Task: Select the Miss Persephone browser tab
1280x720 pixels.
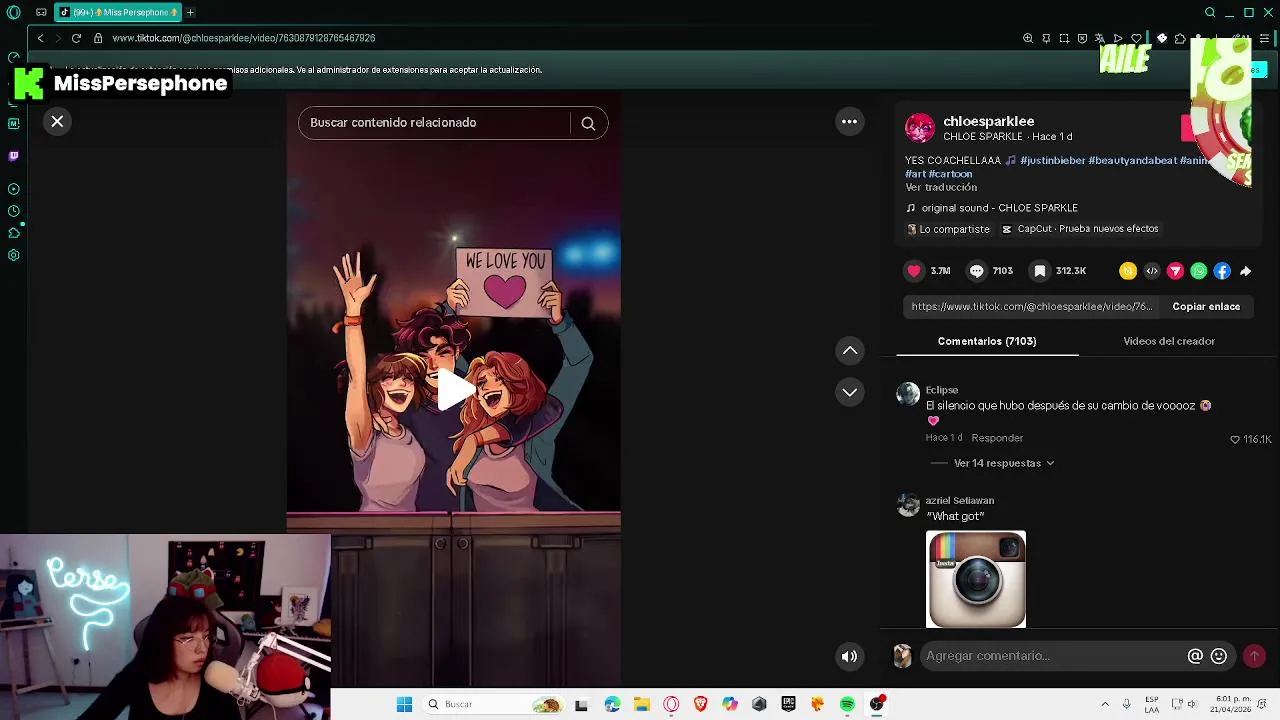Action: [118, 12]
